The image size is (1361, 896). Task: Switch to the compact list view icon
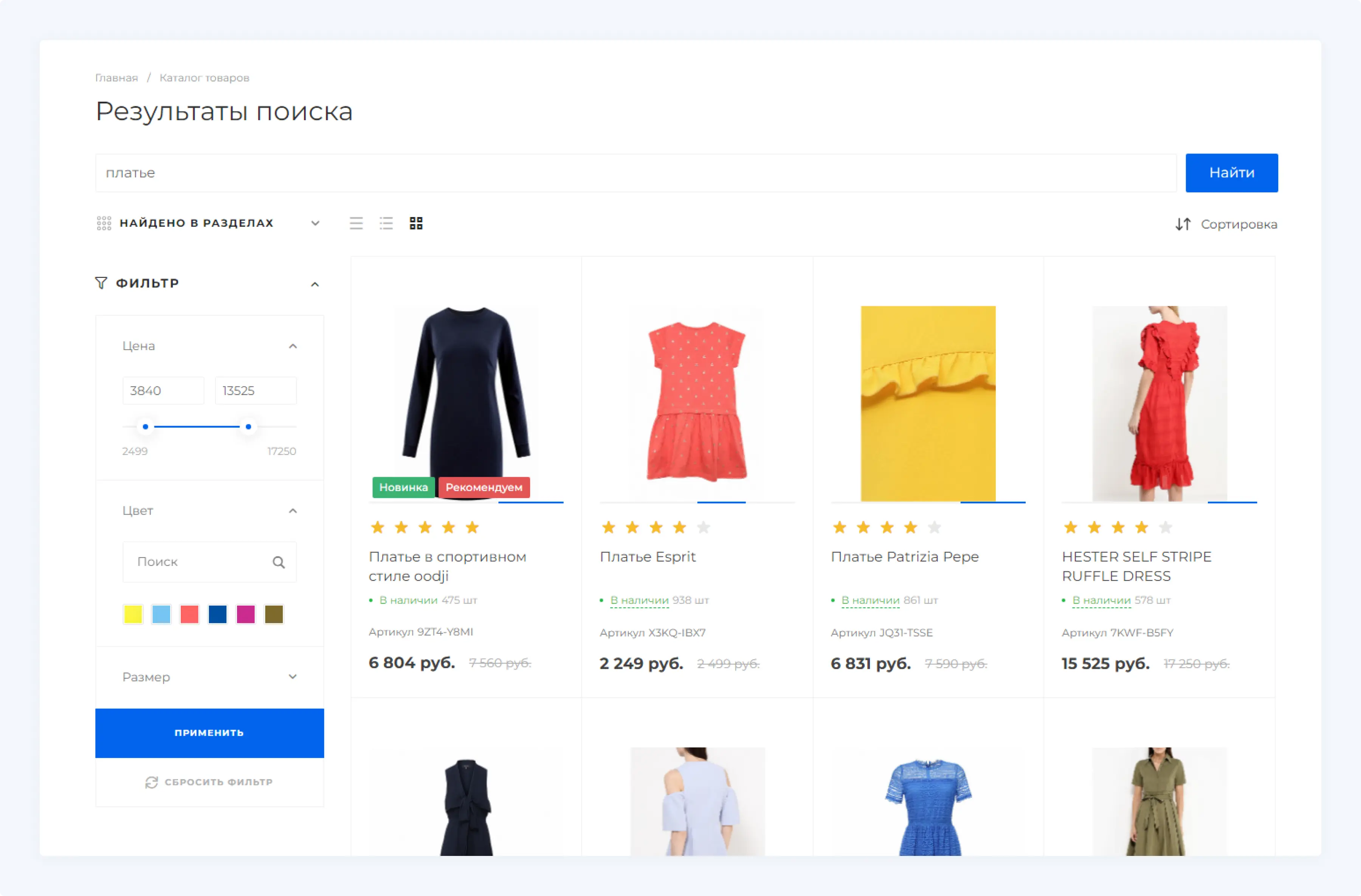click(387, 223)
